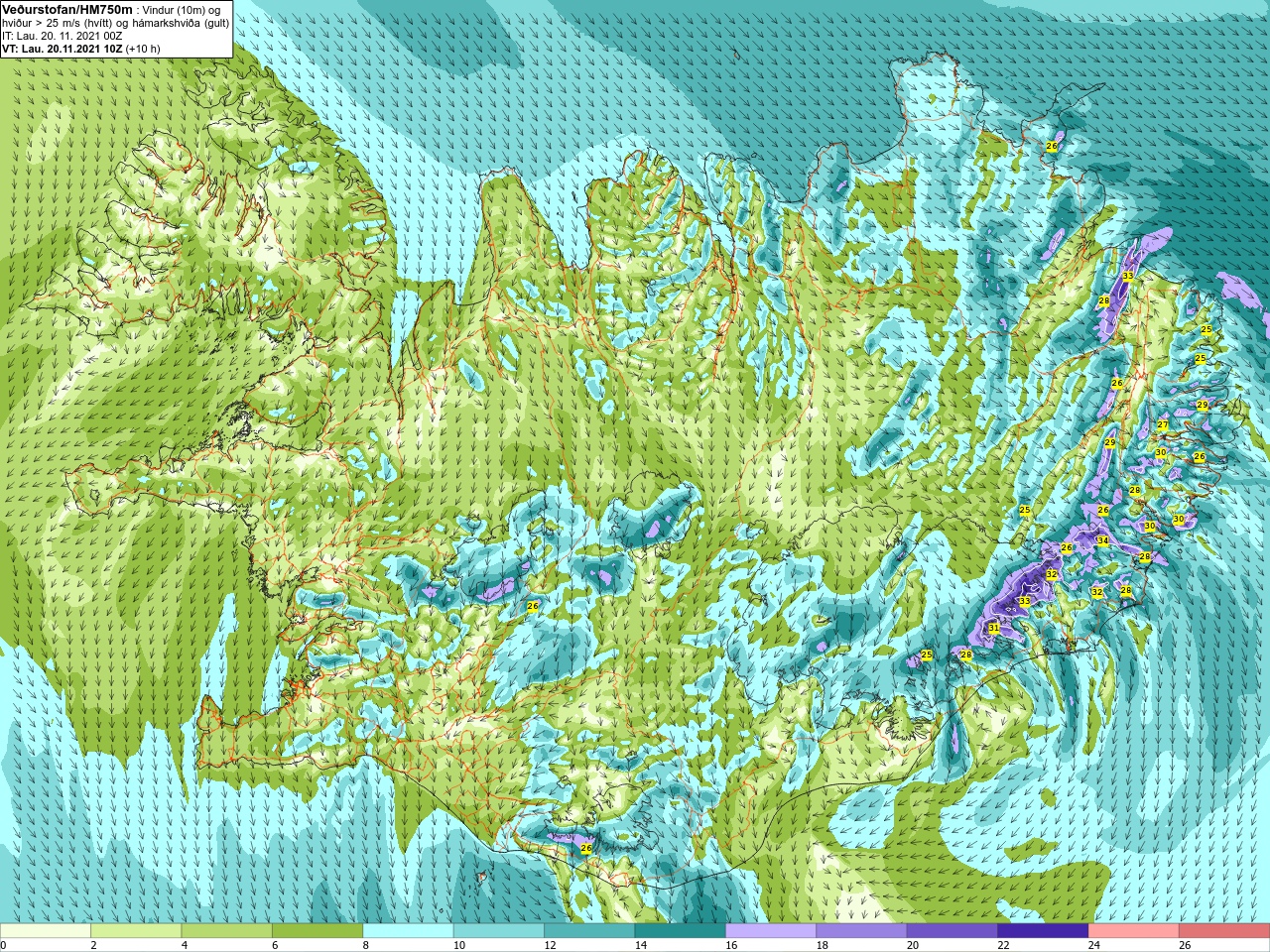
Task: Click the 20 tick label on the color scale
Action: coord(913,945)
